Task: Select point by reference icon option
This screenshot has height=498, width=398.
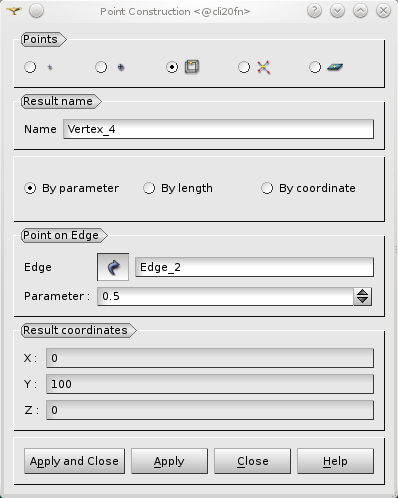Action: [x=101, y=67]
